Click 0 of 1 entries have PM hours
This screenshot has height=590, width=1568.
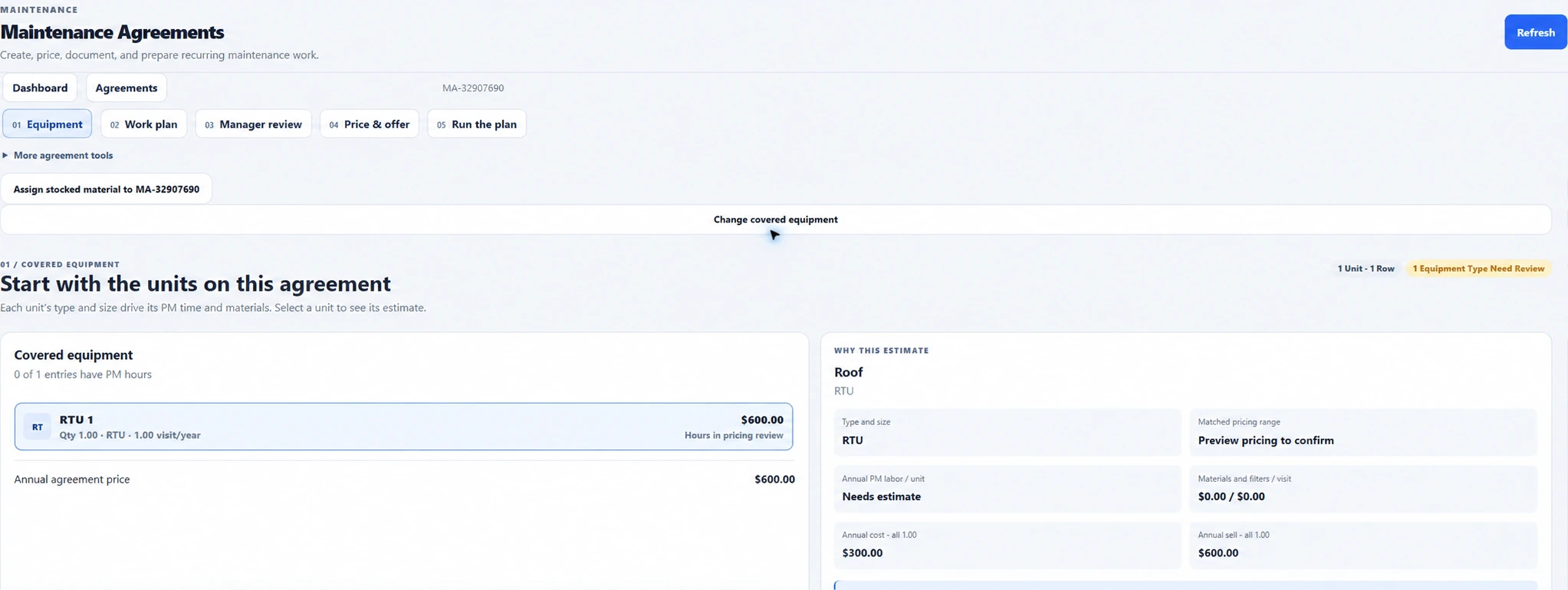coord(83,374)
